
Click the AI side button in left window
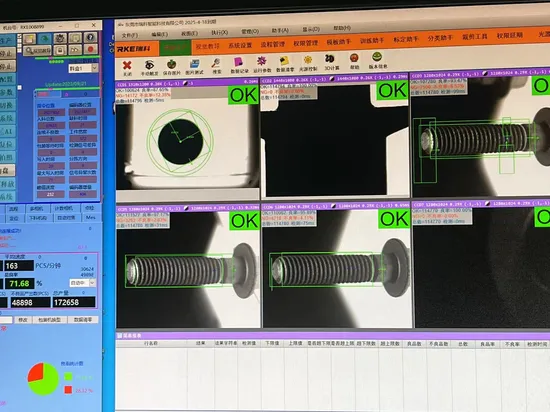tap(7, 131)
